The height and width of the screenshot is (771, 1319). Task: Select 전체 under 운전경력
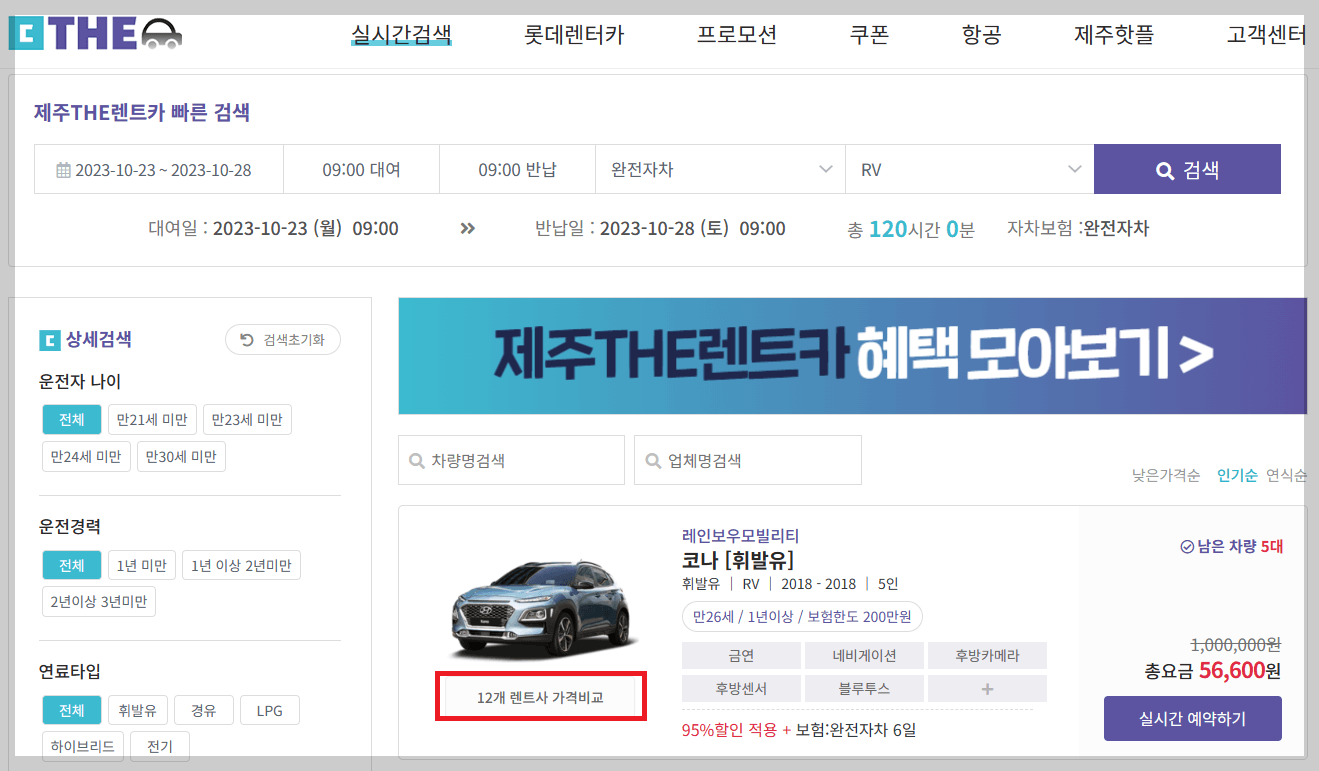(x=72, y=565)
